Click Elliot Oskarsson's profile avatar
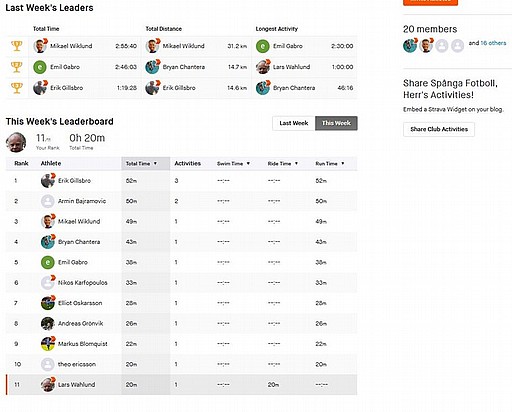The image size is (512, 412). [48, 303]
